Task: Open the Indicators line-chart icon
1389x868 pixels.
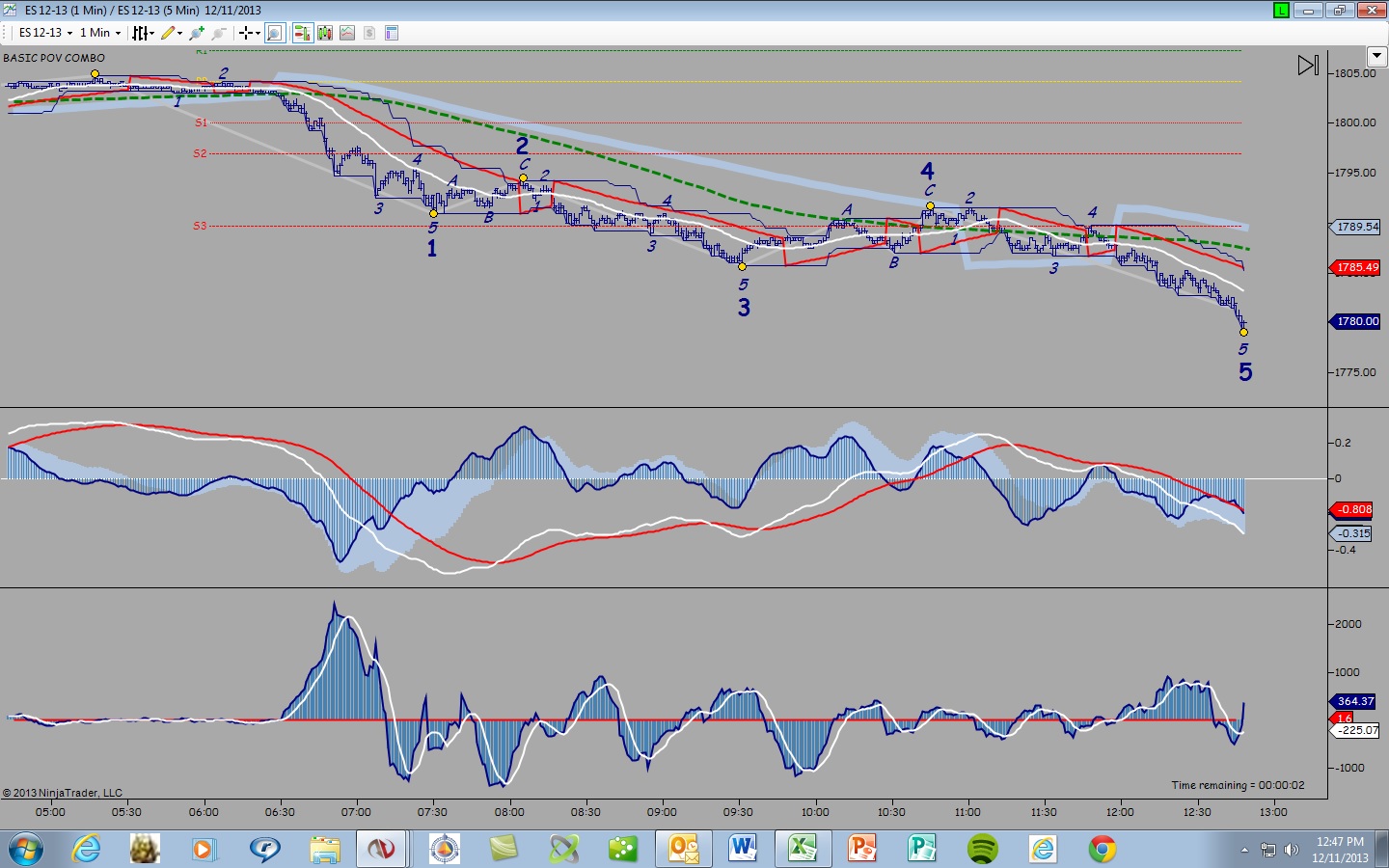Action: pyautogui.click(x=347, y=33)
